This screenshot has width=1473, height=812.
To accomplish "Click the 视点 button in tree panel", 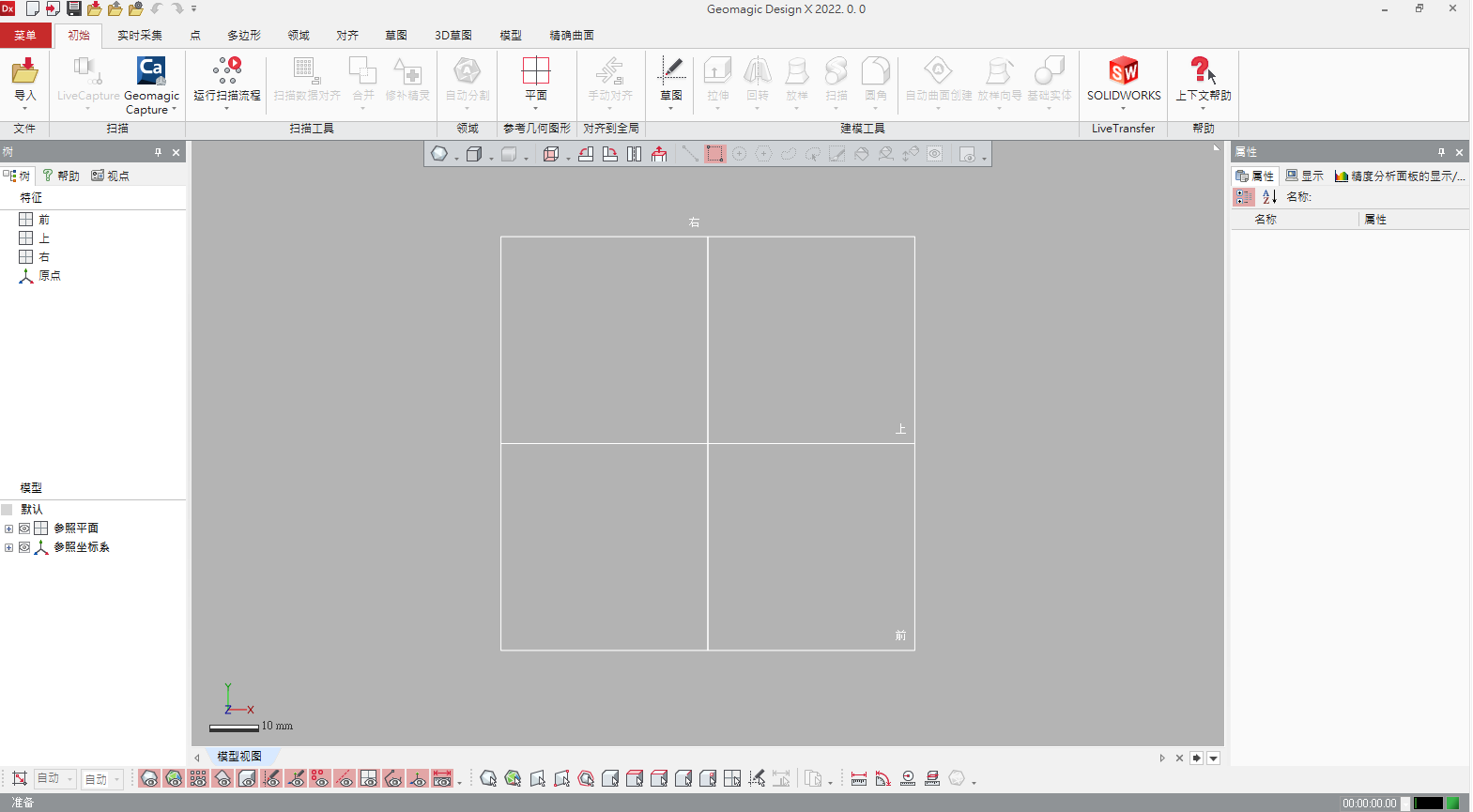I will [111, 176].
